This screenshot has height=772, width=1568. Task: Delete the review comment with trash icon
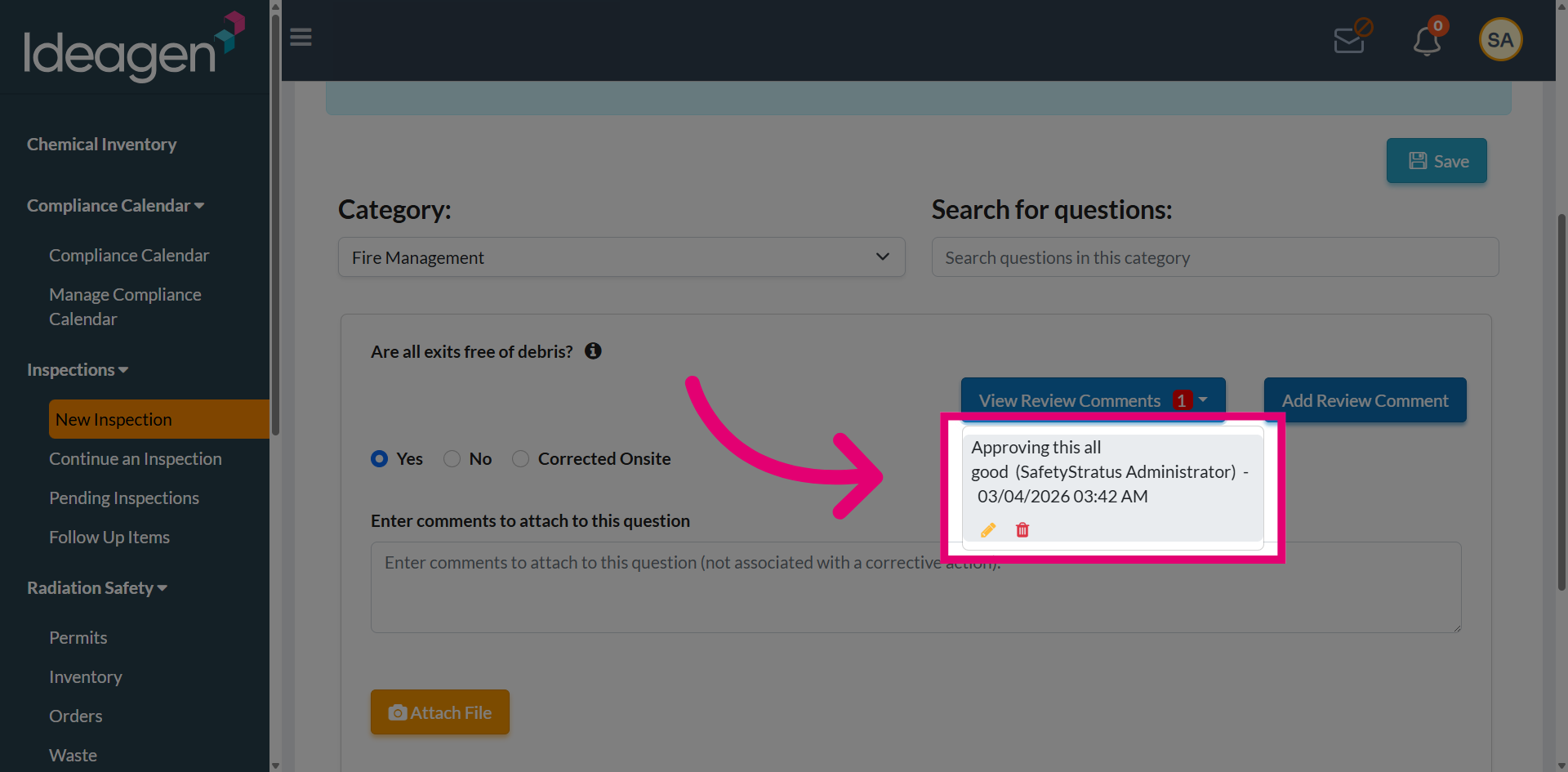point(1022,530)
